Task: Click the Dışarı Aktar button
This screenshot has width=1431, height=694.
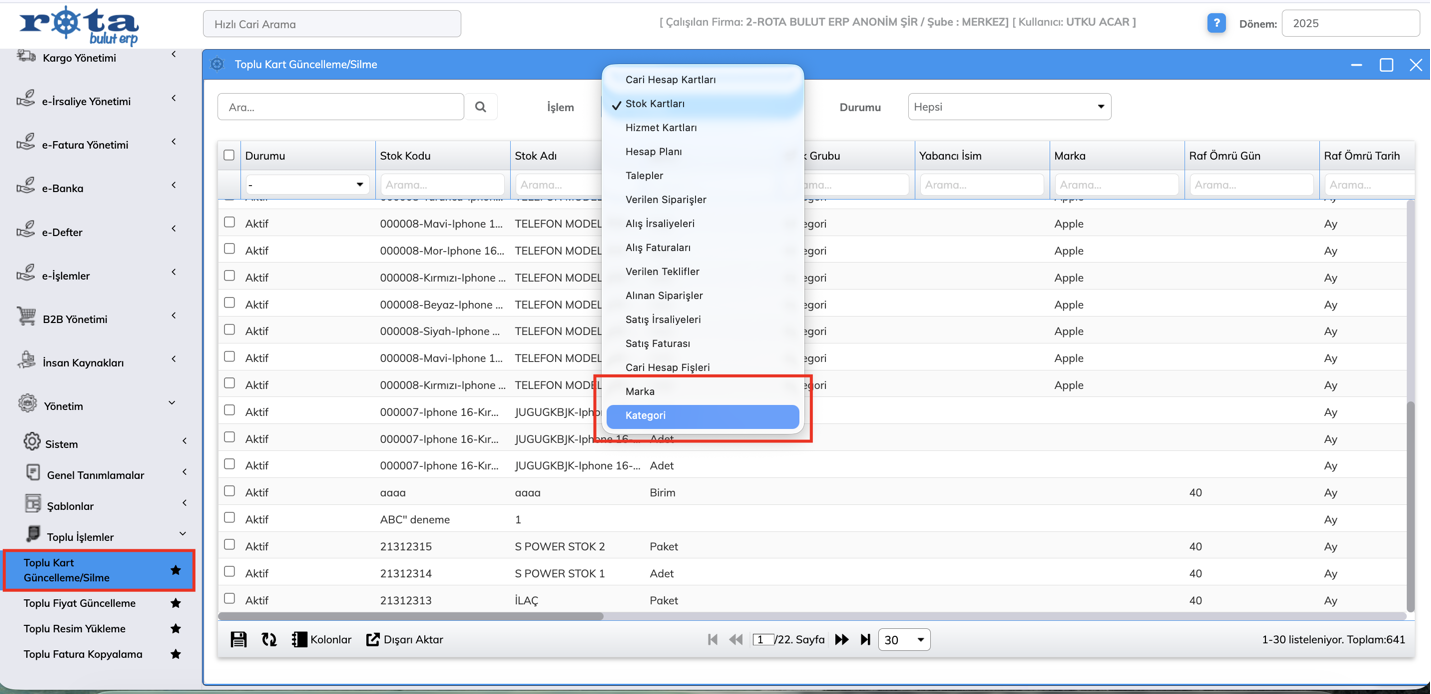Action: (x=404, y=640)
